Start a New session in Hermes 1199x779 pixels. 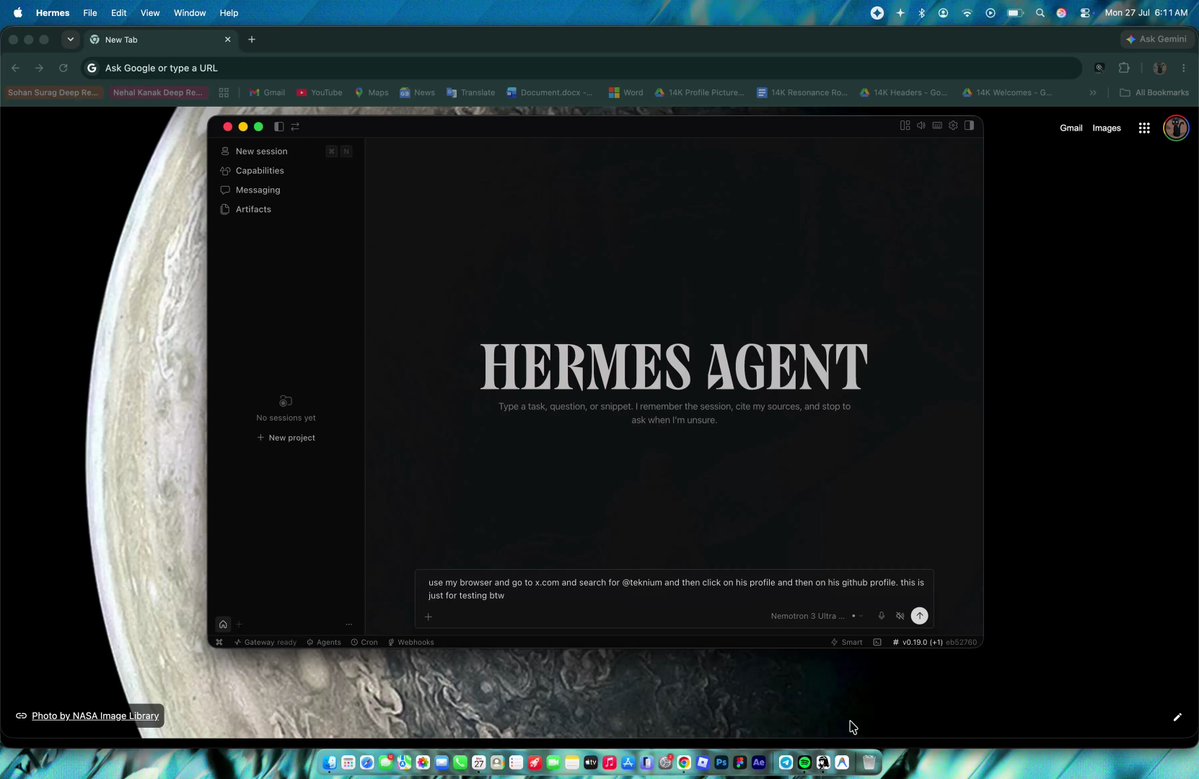click(285, 151)
